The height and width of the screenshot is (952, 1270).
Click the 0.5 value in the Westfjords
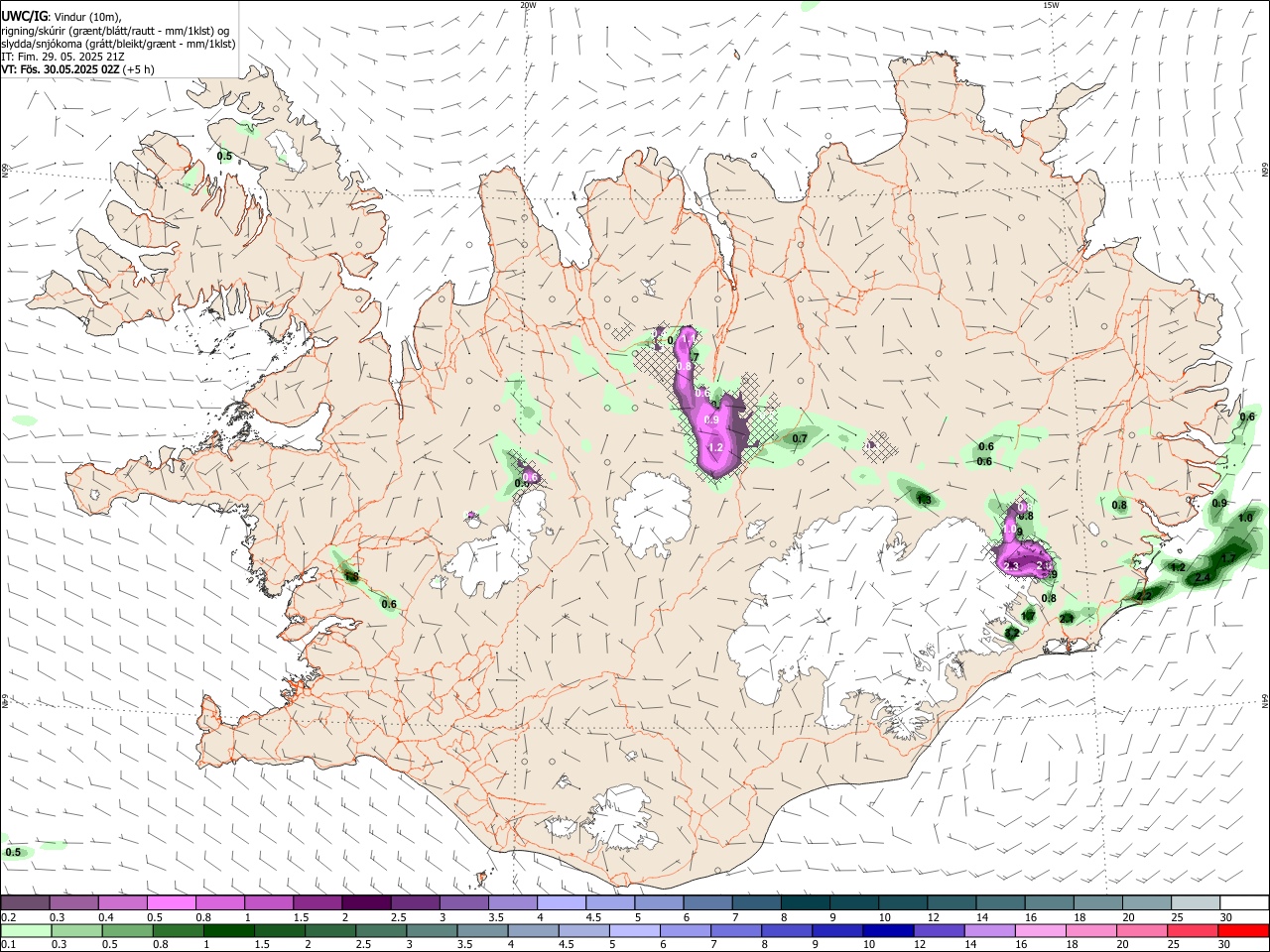(x=224, y=156)
